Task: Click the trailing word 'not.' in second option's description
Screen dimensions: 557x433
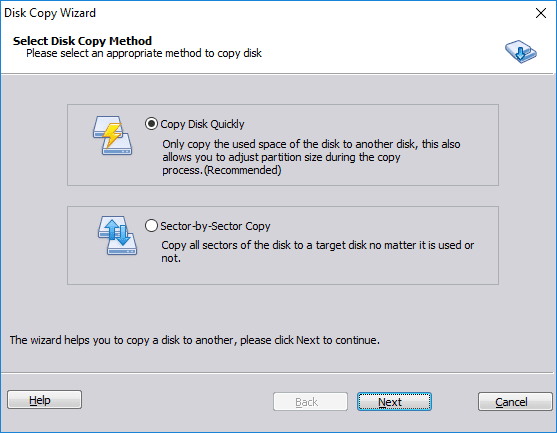Action: pyautogui.click(x=171, y=258)
